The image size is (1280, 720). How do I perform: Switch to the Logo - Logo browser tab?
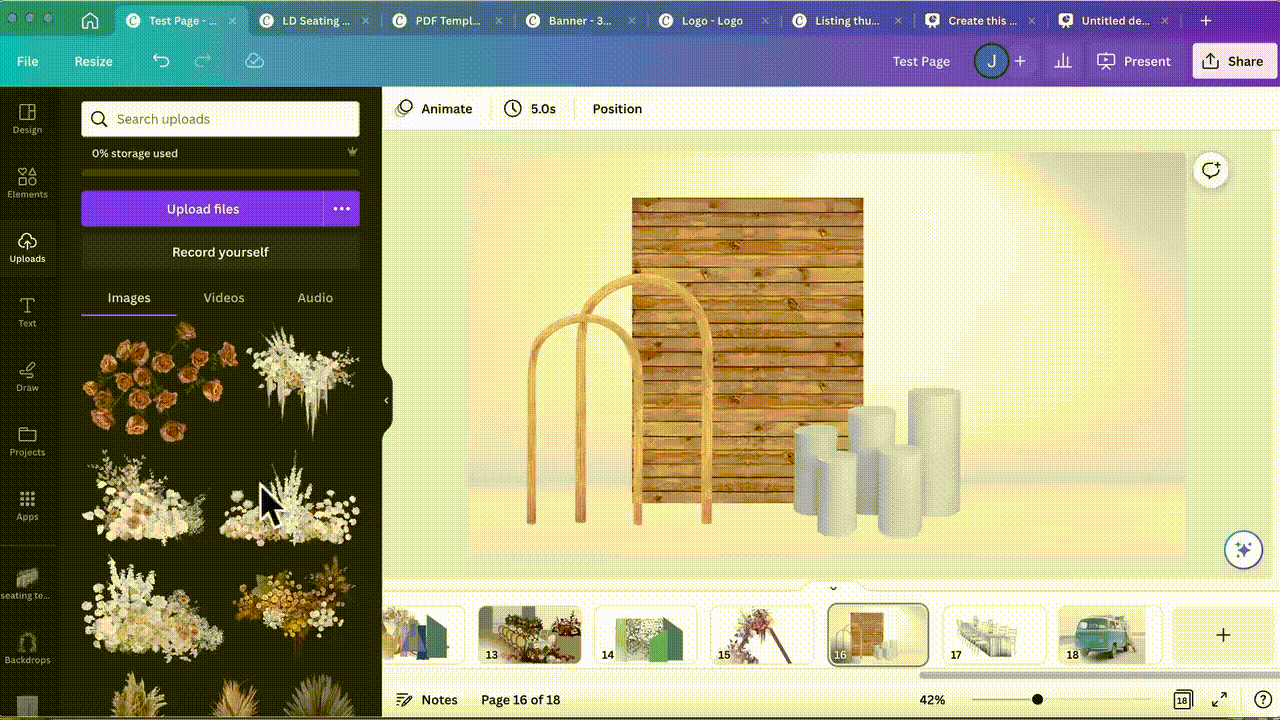pos(712,20)
